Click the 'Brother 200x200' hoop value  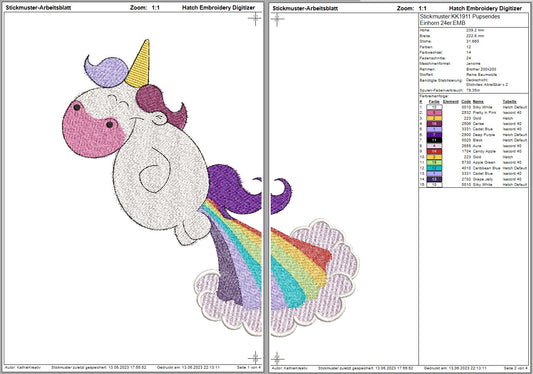(x=481, y=69)
